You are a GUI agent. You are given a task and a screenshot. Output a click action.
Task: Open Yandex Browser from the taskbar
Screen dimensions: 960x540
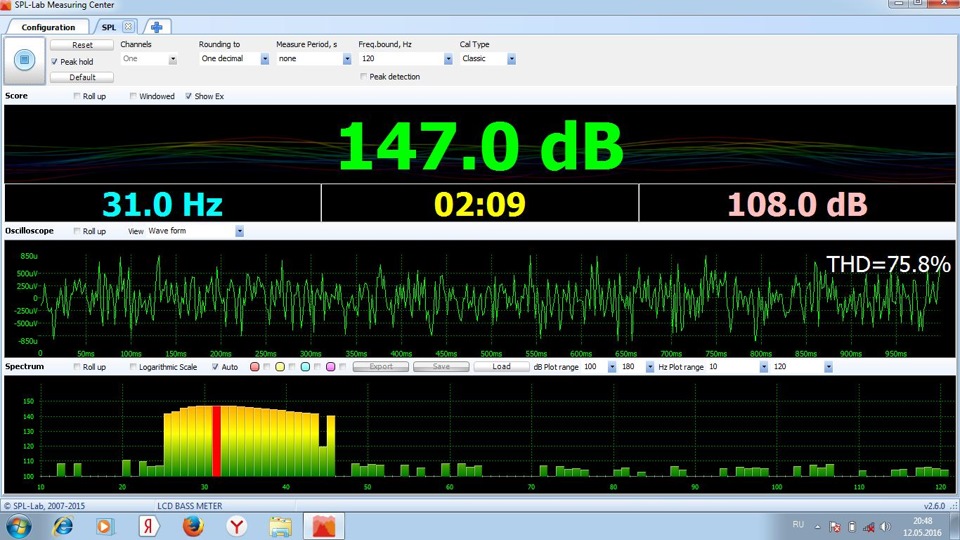click(237, 524)
